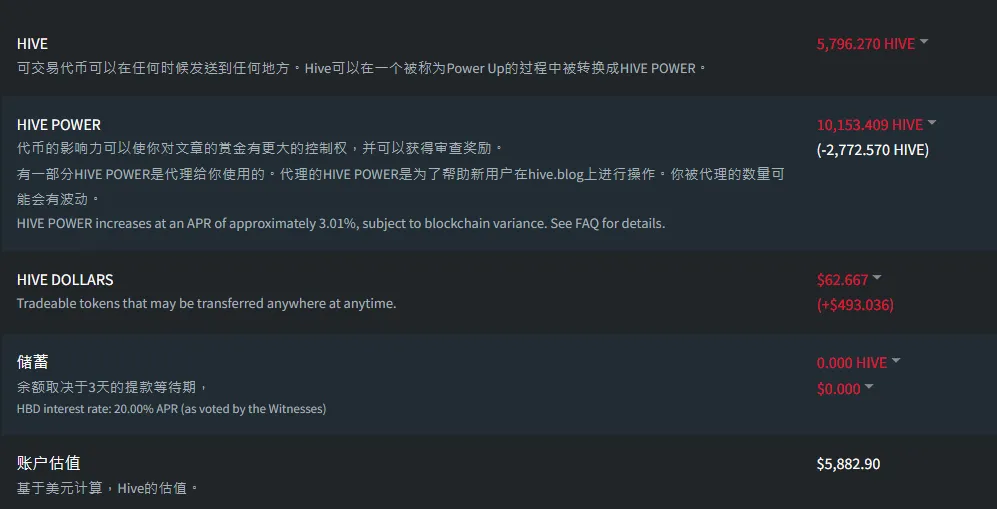Click the HBD interest rate 20.00% line
997x509 pixels.
click(171, 408)
